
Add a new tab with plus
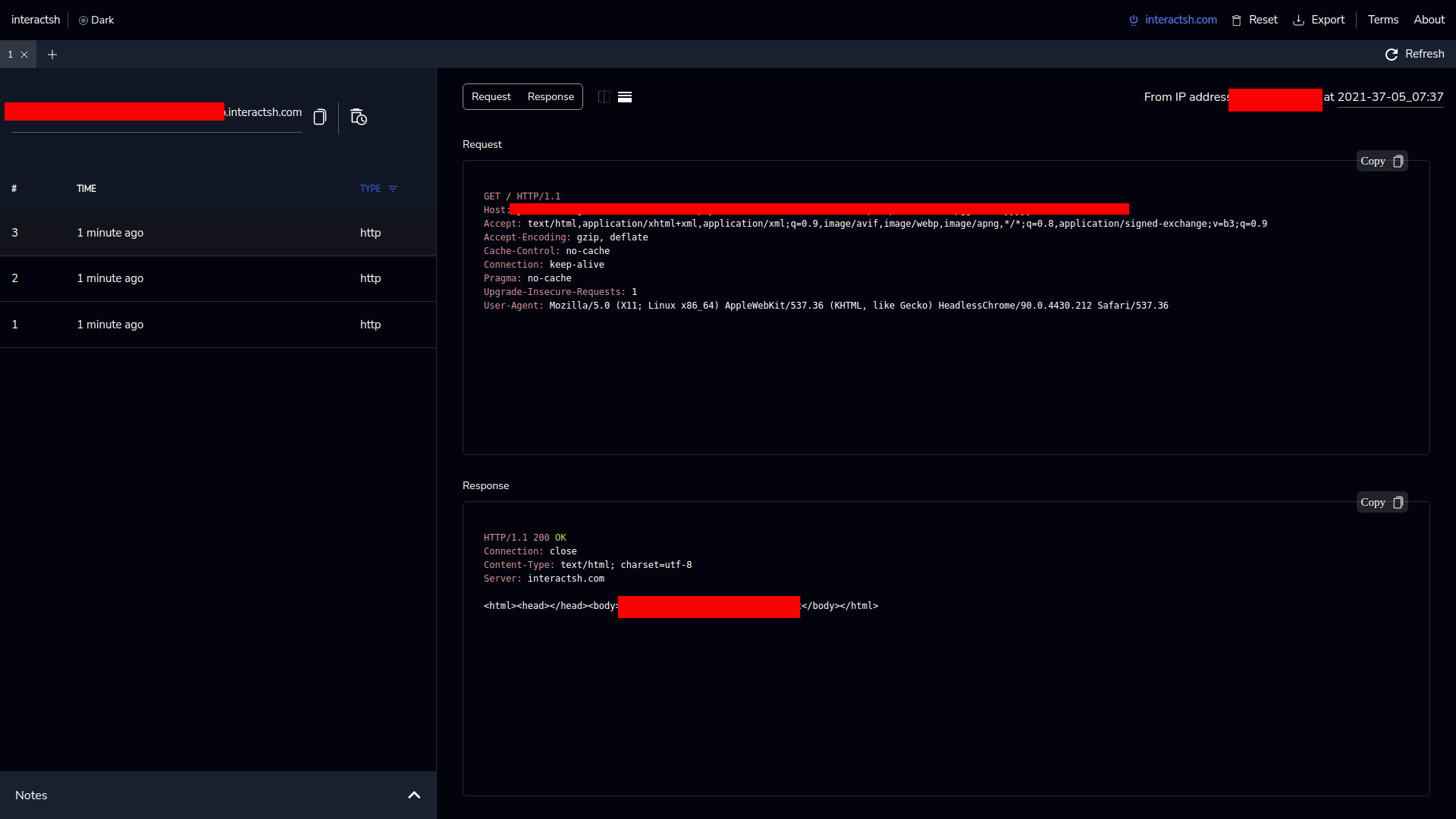[x=52, y=55]
